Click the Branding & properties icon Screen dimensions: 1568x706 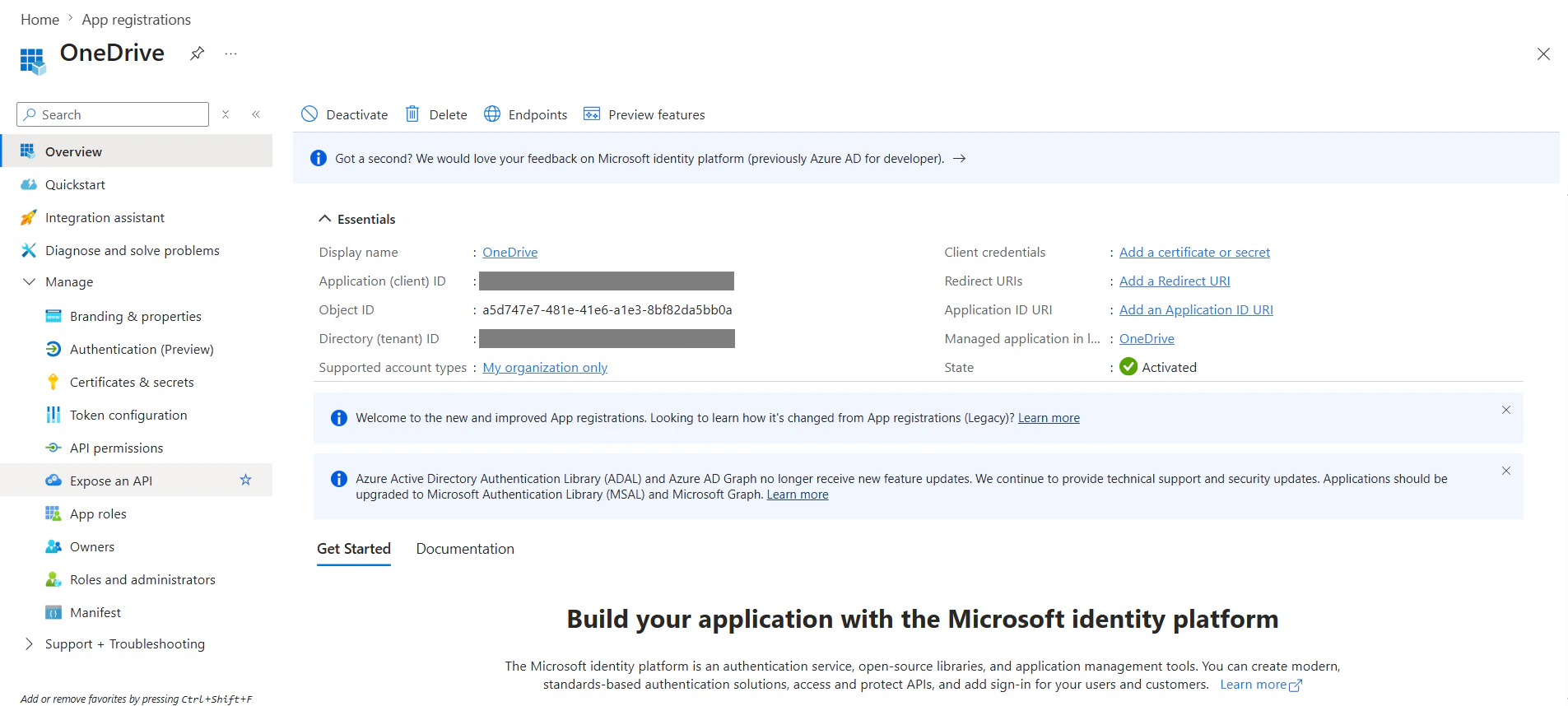54,316
